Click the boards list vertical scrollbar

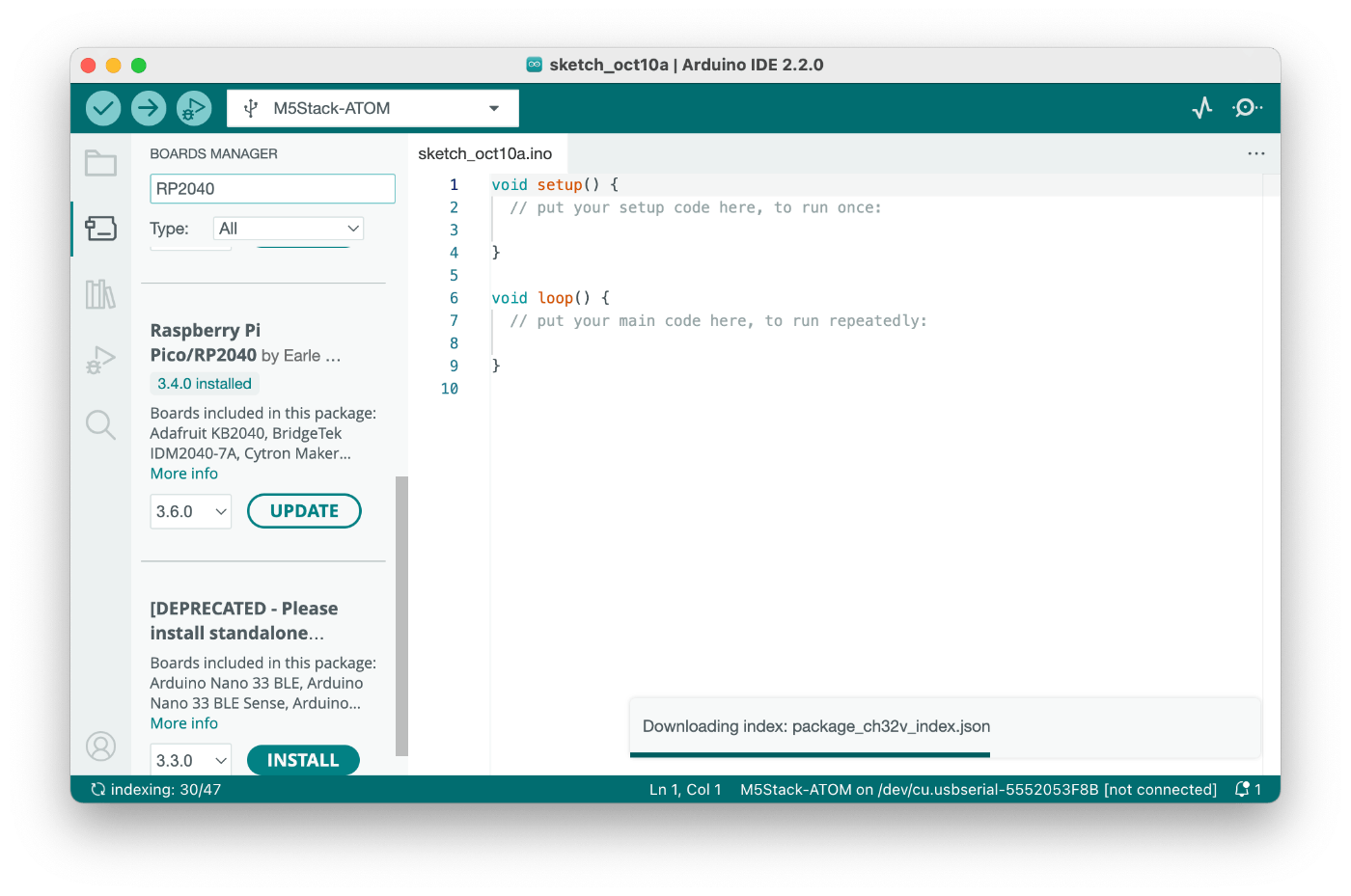[401, 615]
